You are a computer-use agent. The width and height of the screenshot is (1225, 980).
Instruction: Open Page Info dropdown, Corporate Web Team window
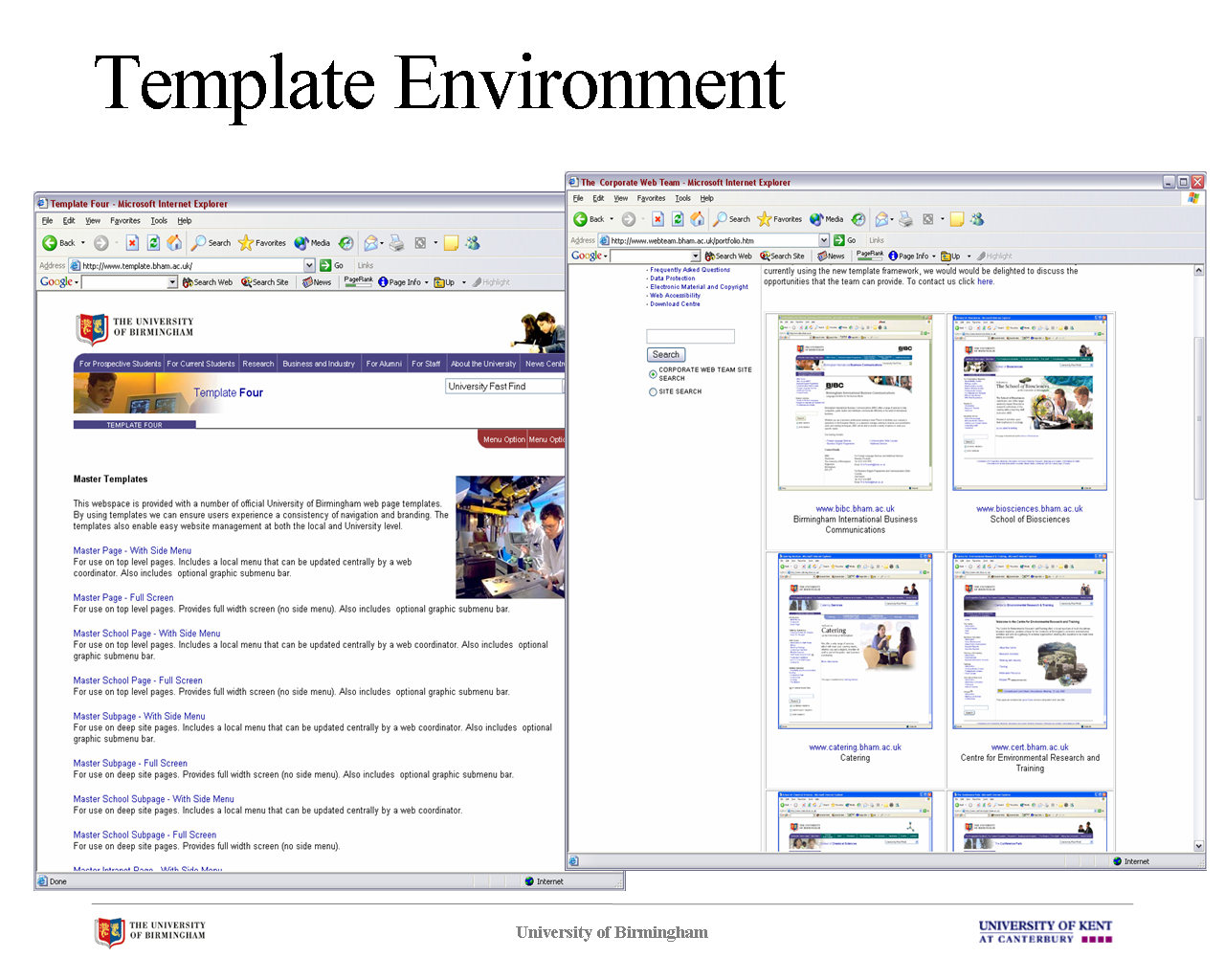tap(934, 256)
